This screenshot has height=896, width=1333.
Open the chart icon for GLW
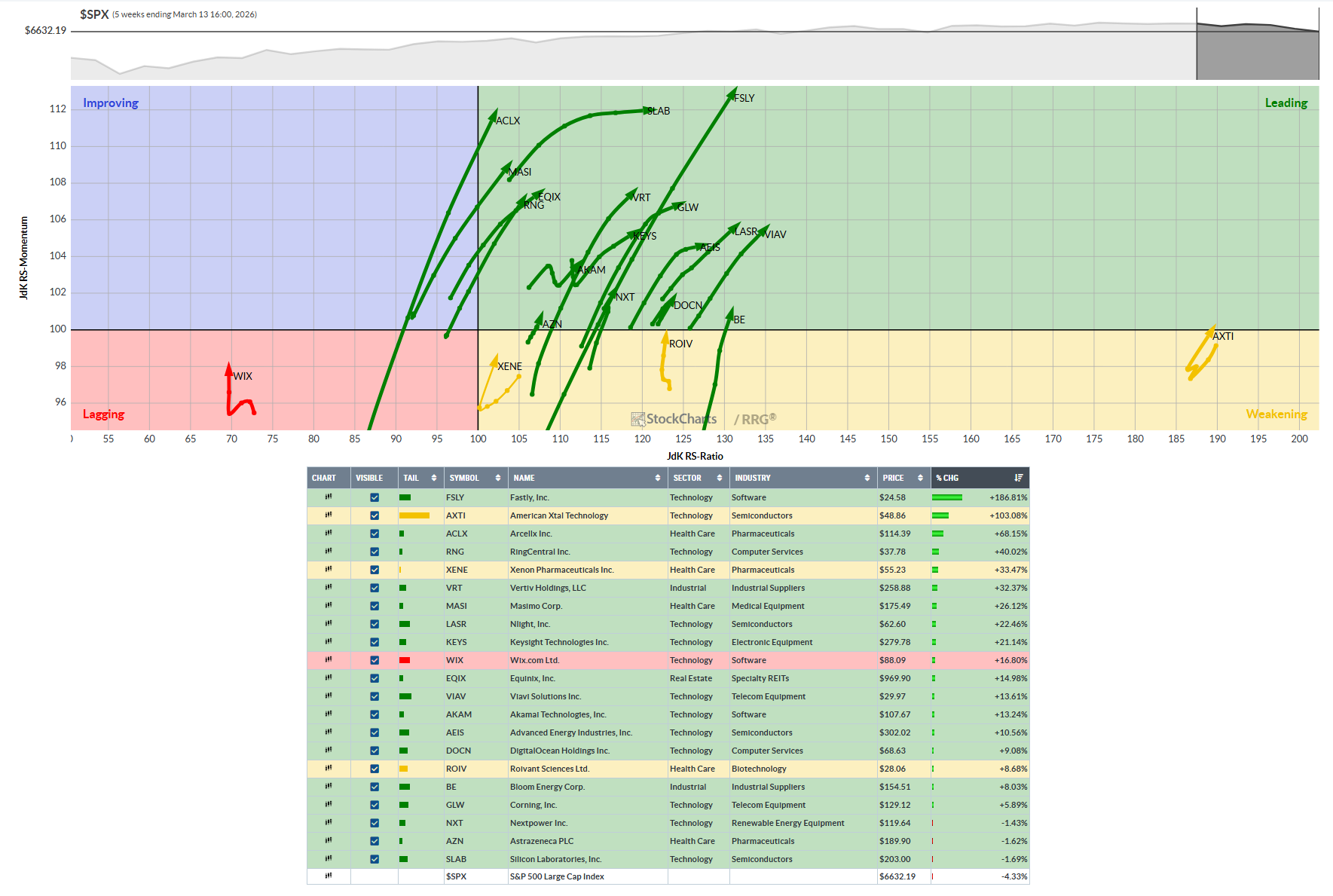tap(329, 805)
